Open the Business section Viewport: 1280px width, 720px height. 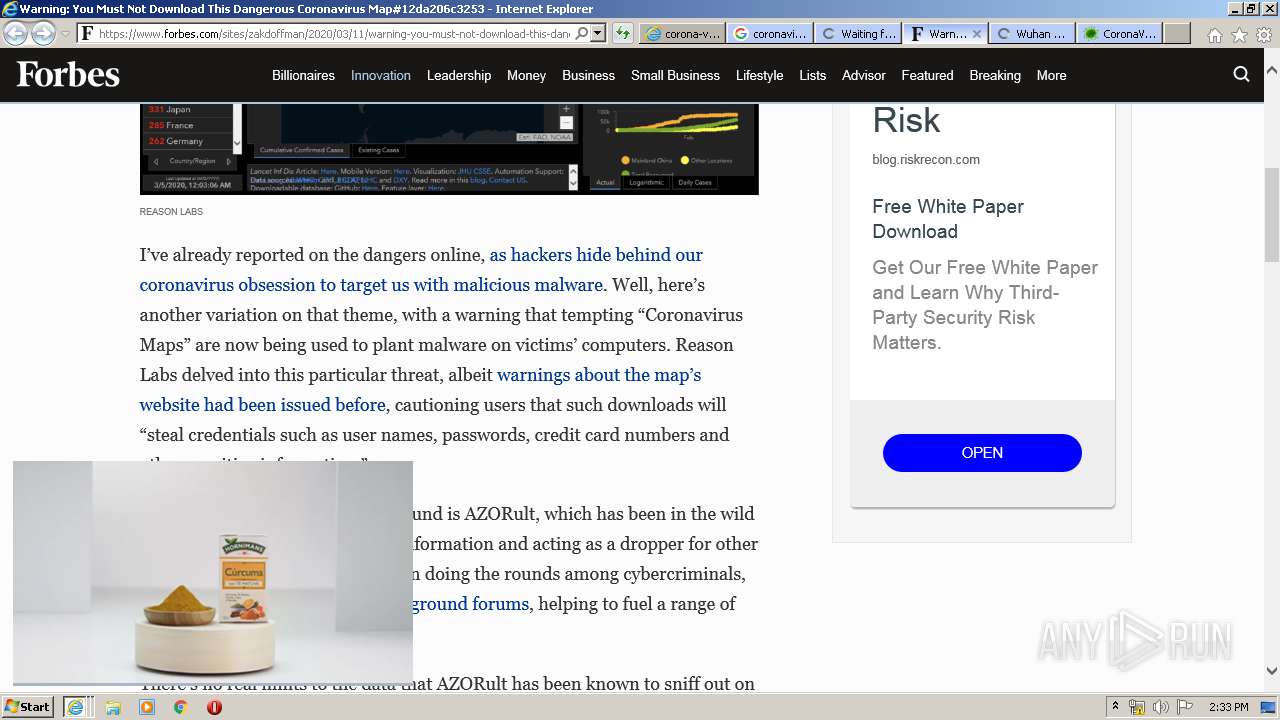coord(588,75)
